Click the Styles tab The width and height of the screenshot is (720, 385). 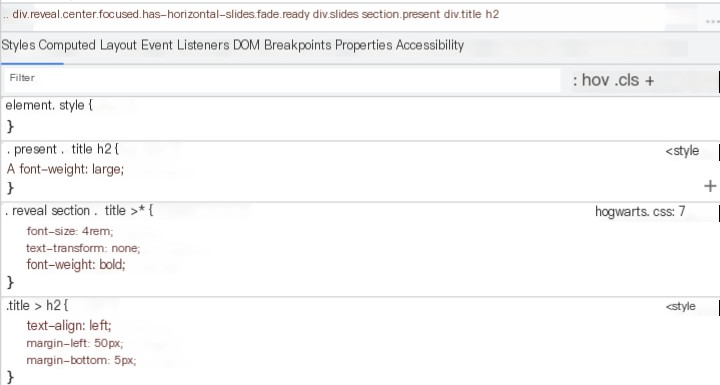pos(18,45)
